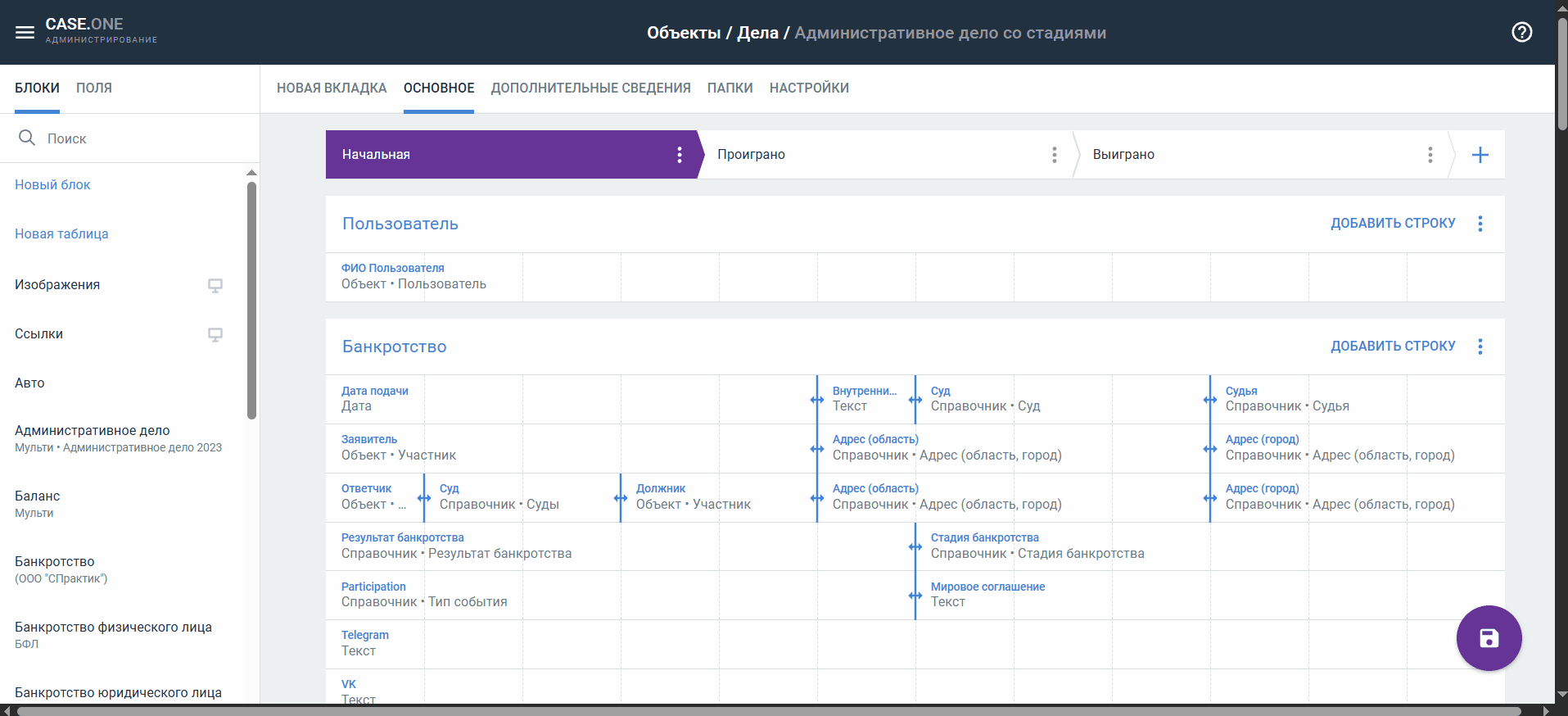Open the Дополнительные сведения tab
The image size is (1568, 716).
[x=590, y=88]
